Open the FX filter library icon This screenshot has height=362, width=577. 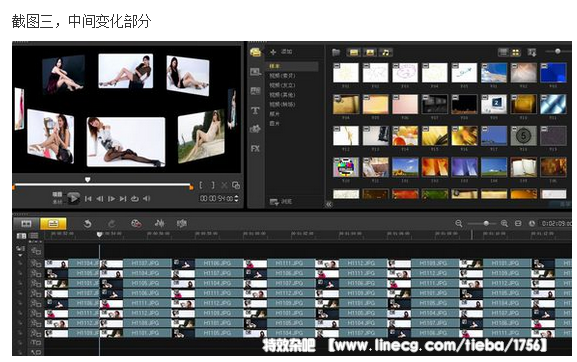(x=255, y=149)
